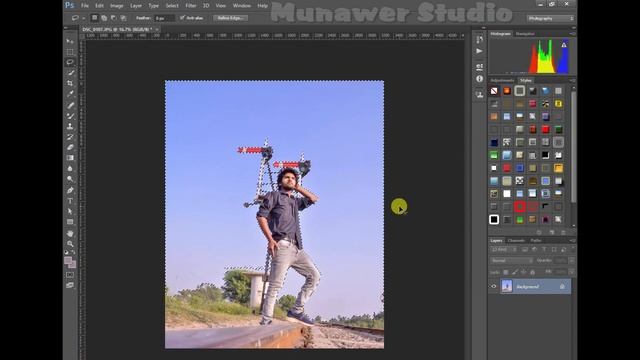The height and width of the screenshot is (360, 640).
Task: Open the Filter menu
Action: click(x=191, y=6)
